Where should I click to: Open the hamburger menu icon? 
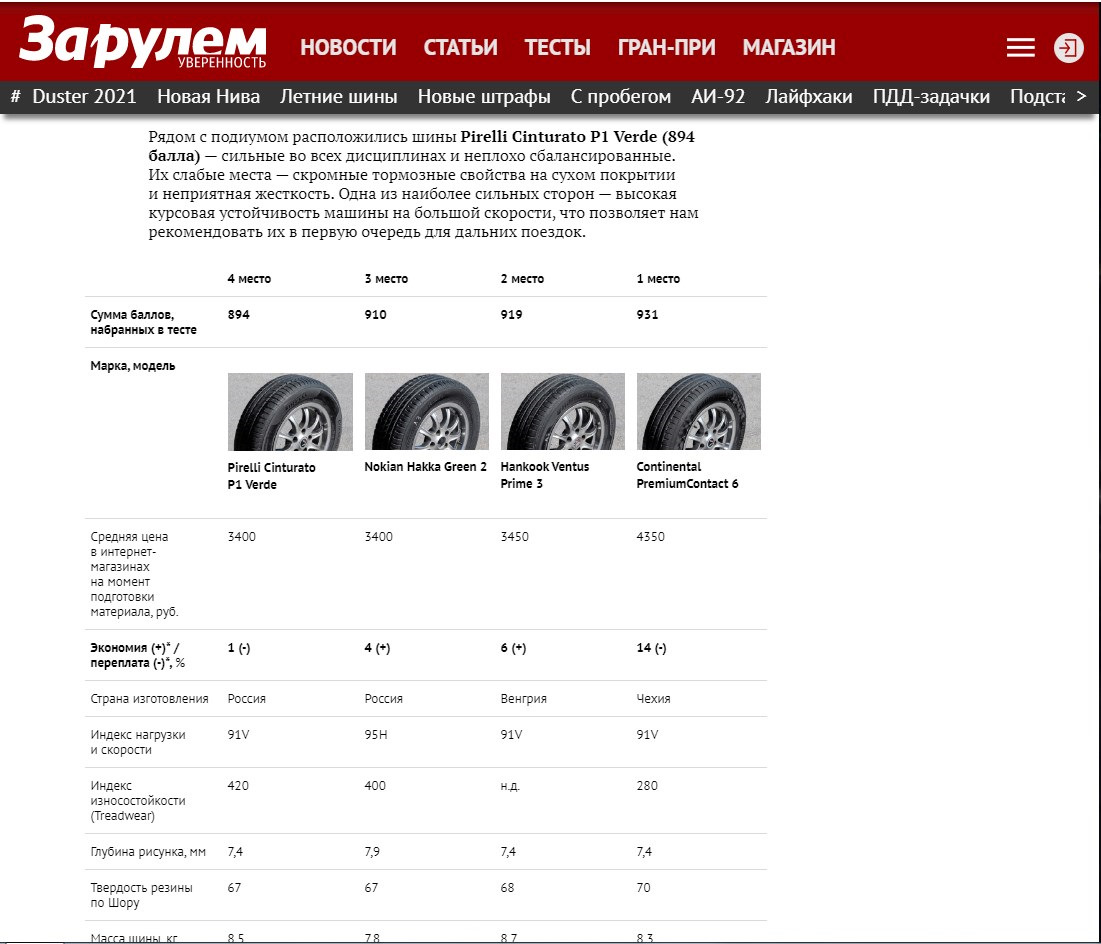(1020, 48)
